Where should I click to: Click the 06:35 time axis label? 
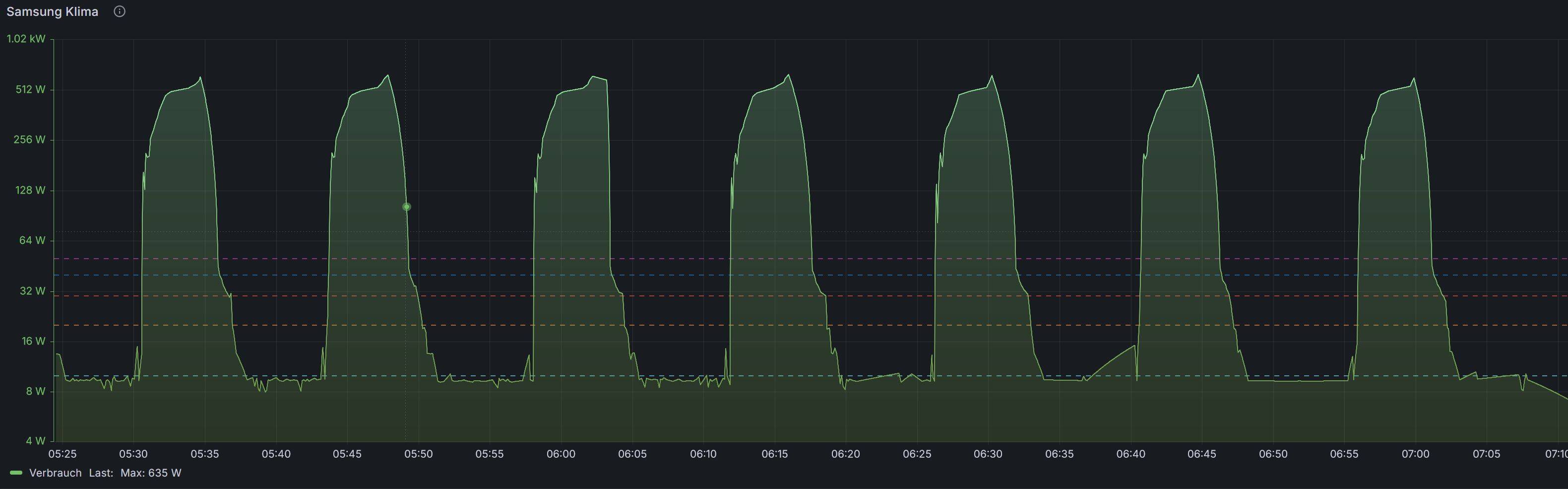[1060, 454]
